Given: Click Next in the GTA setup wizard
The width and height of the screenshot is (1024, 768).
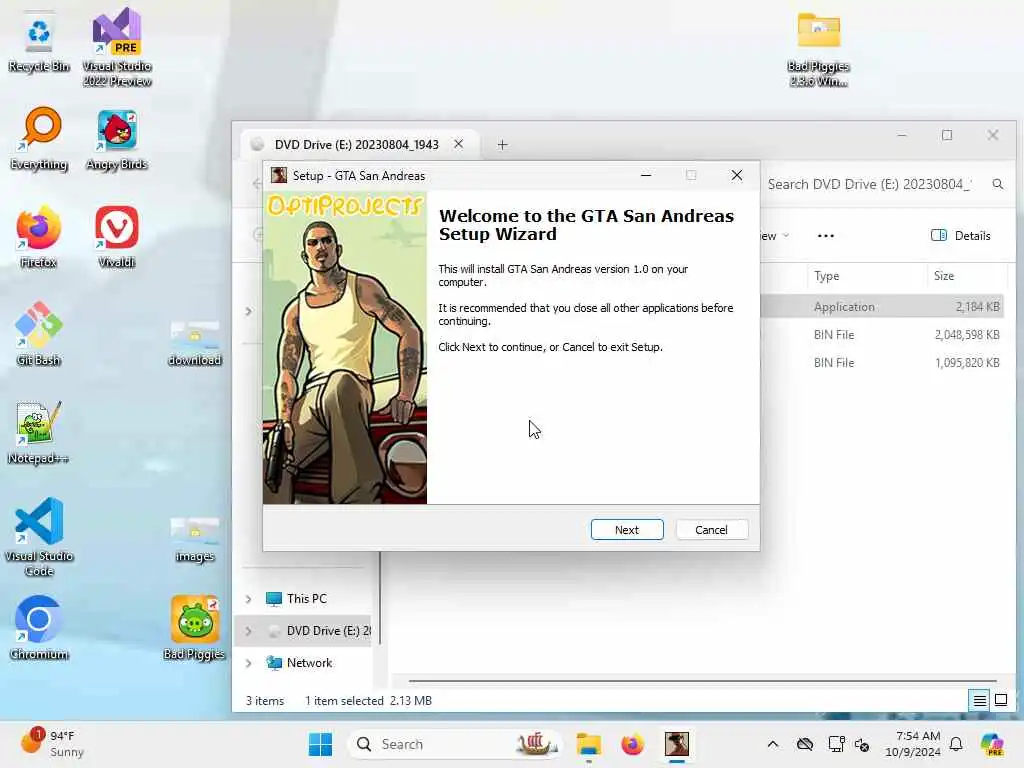Looking at the screenshot, I should click(x=626, y=530).
